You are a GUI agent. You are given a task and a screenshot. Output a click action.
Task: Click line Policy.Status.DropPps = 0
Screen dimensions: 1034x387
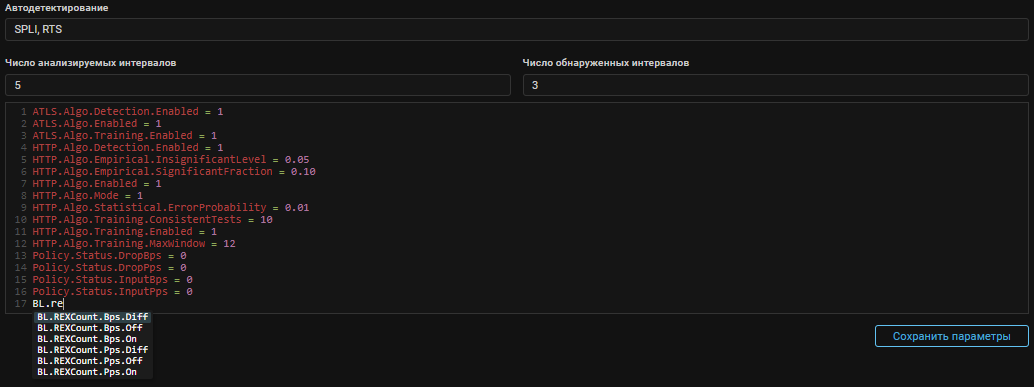(x=109, y=267)
